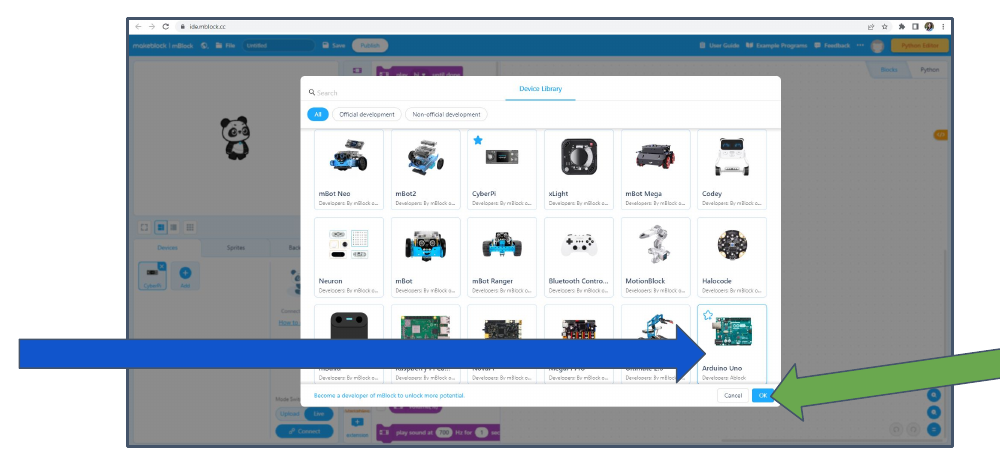Save the project
Screen dimensions: 1000x460
click(334, 45)
